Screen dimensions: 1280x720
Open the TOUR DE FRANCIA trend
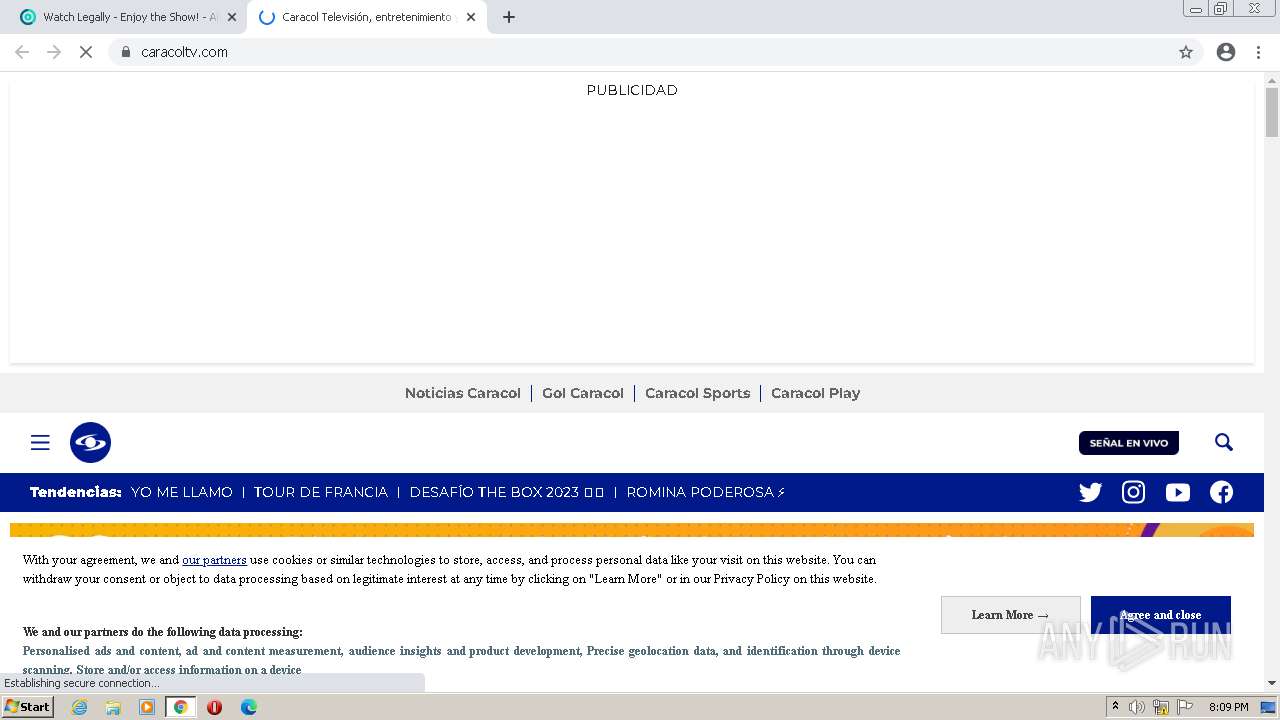[x=320, y=492]
